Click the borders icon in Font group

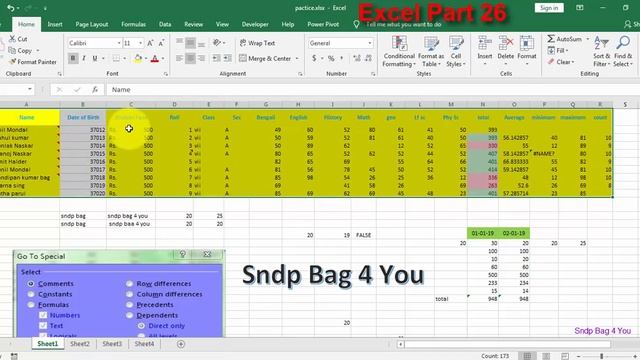tap(116, 58)
